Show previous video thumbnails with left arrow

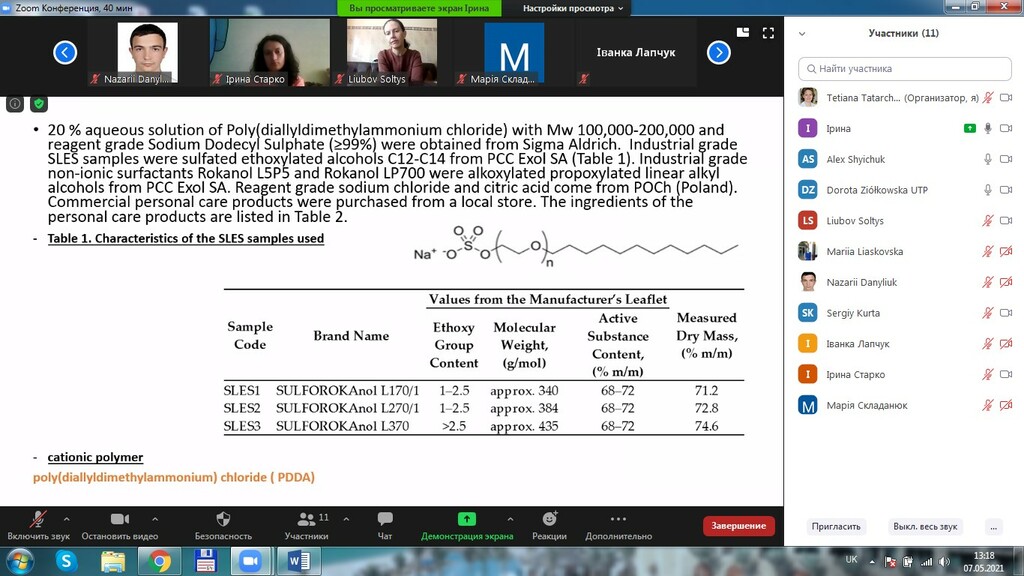click(65, 52)
